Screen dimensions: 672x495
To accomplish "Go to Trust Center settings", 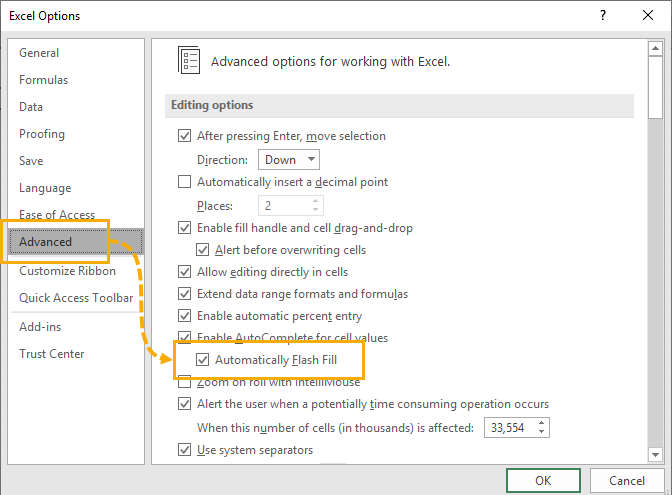I will click(x=52, y=354).
